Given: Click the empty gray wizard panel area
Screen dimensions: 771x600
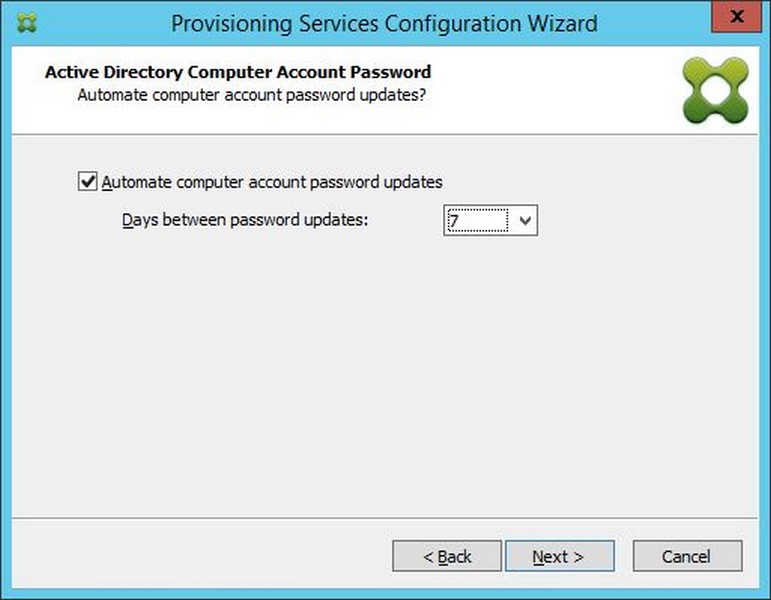Looking at the screenshot, I should [385, 374].
